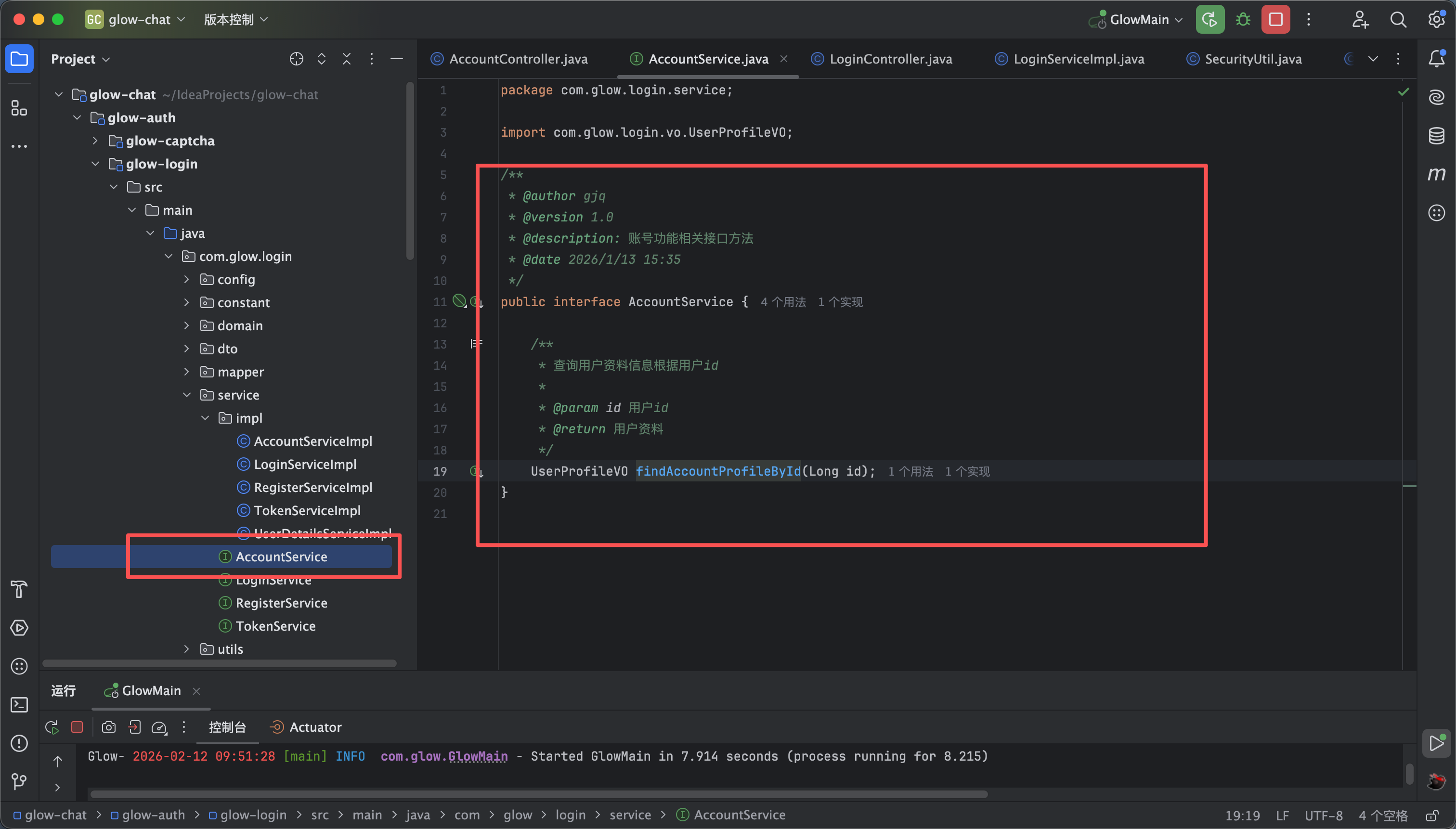Open the Notifications bell panel

(x=1436, y=59)
